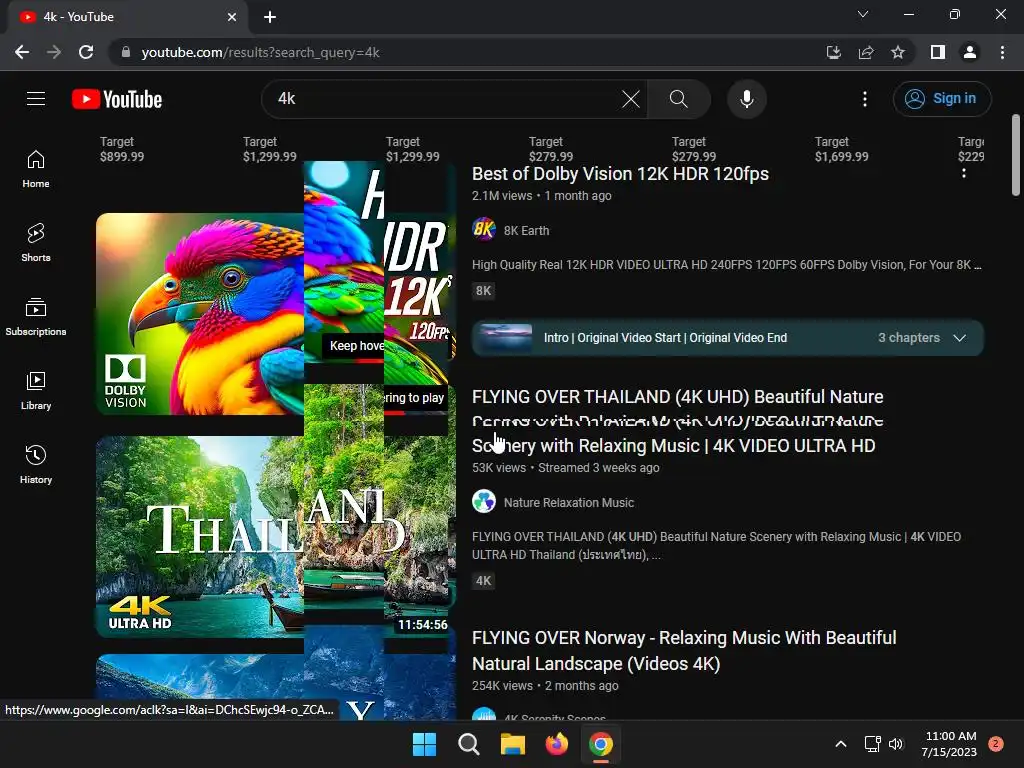This screenshot has width=1024, height=768.
Task: Click the page vertical scrollbar
Action: (1016, 155)
